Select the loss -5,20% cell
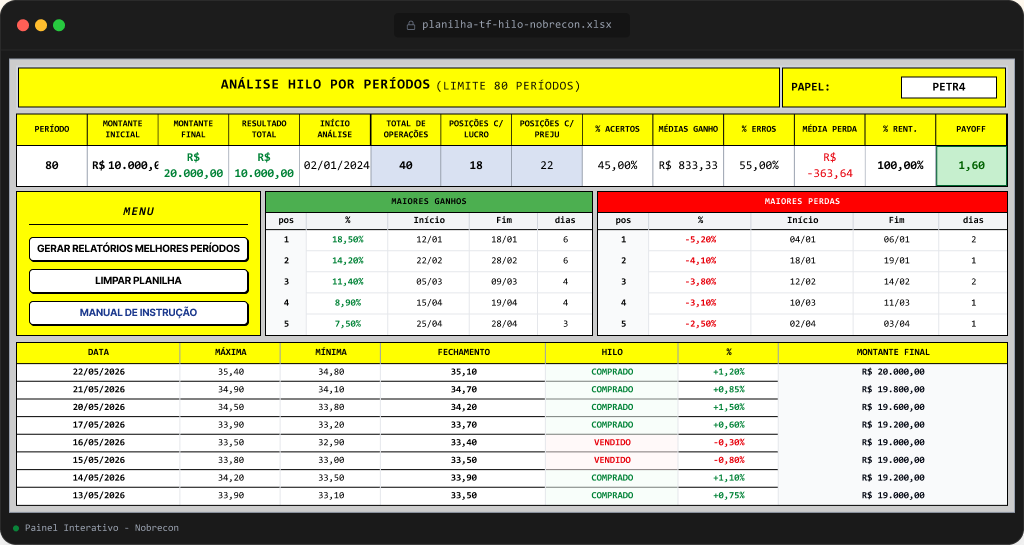The width and height of the screenshot is (1024, 545). click(700, 240)
